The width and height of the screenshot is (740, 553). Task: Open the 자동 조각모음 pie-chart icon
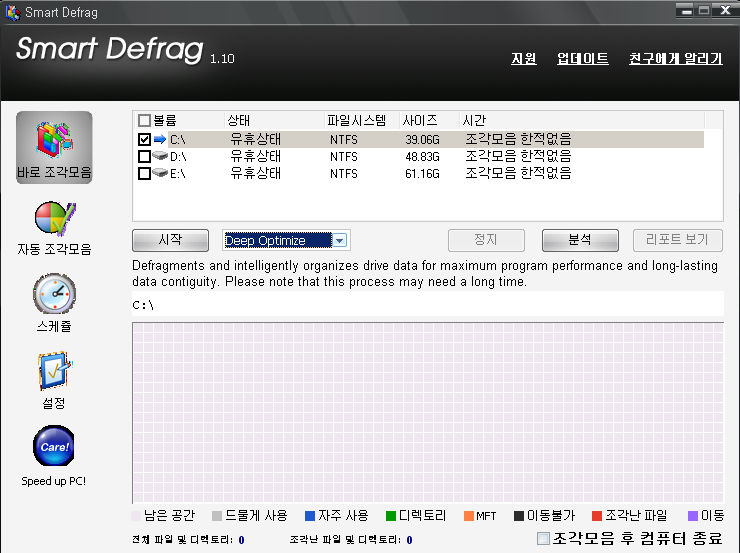[55, 218]
